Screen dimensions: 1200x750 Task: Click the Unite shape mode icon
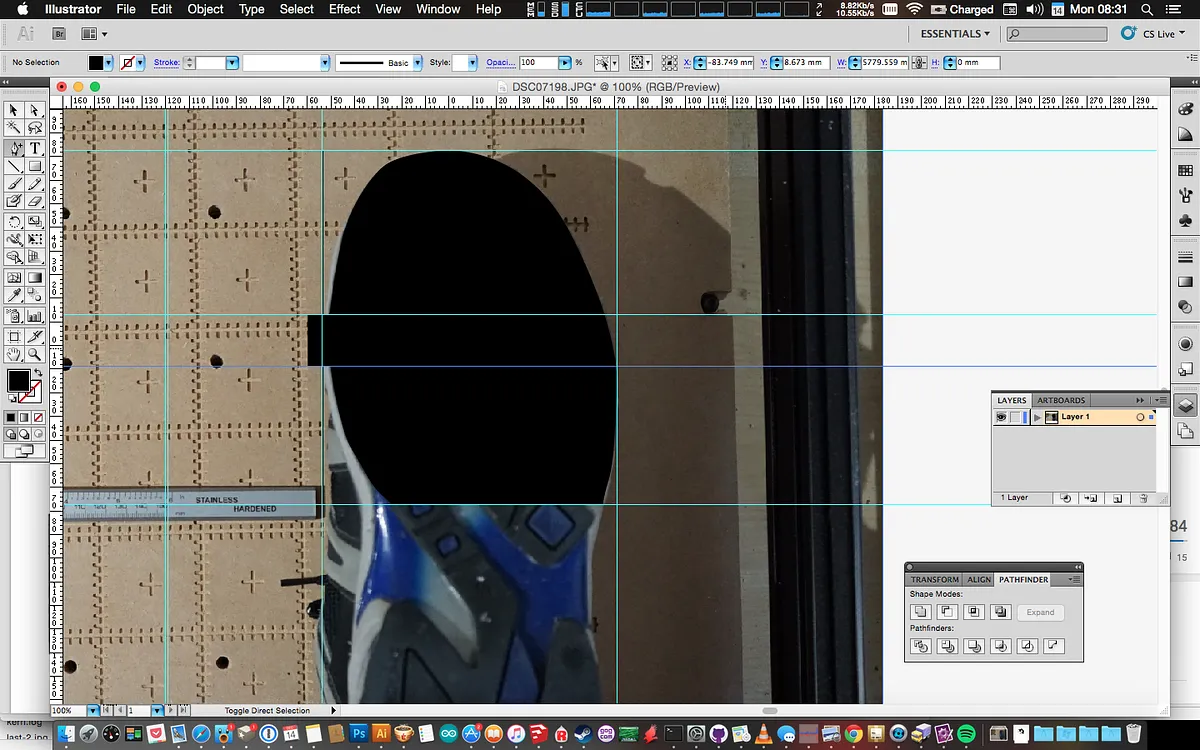pos(921,612)
